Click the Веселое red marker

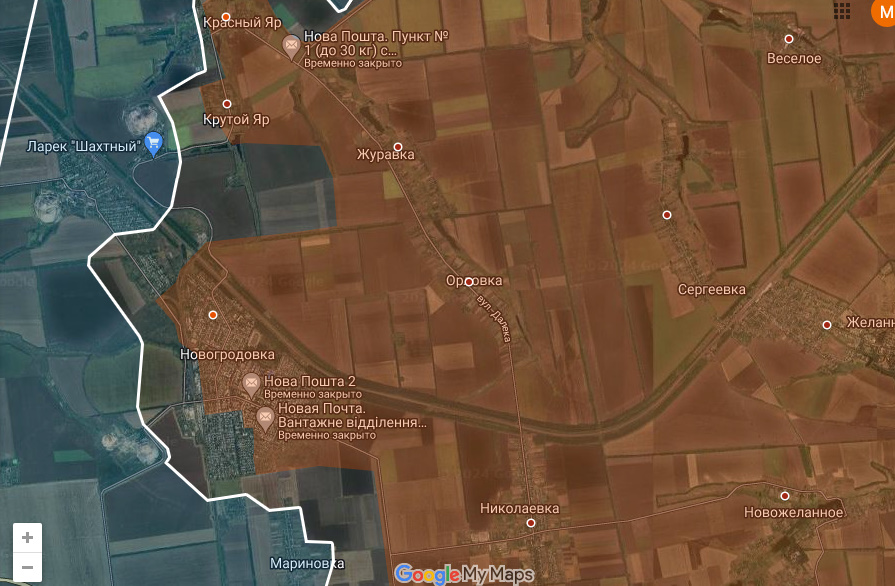point(789,39)
